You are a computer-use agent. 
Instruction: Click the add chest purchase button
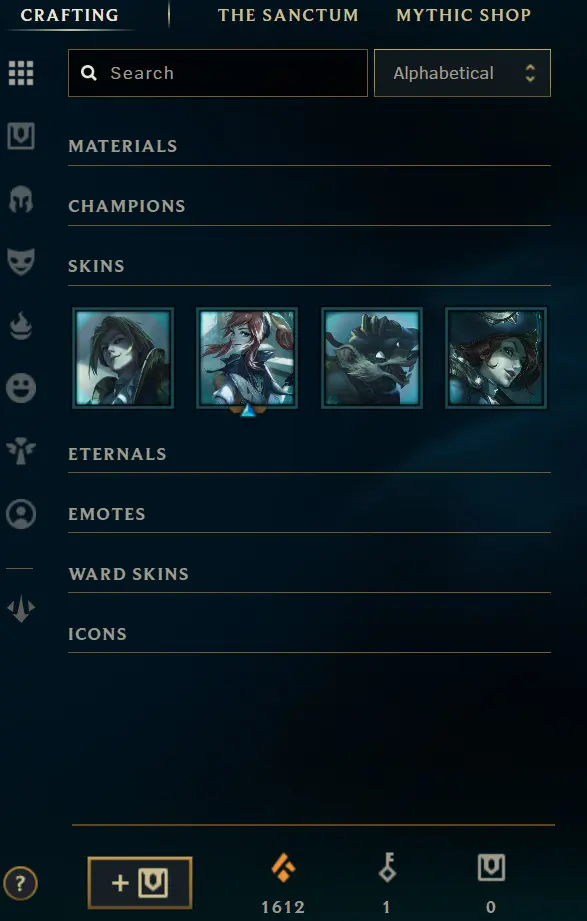point(140,883)
